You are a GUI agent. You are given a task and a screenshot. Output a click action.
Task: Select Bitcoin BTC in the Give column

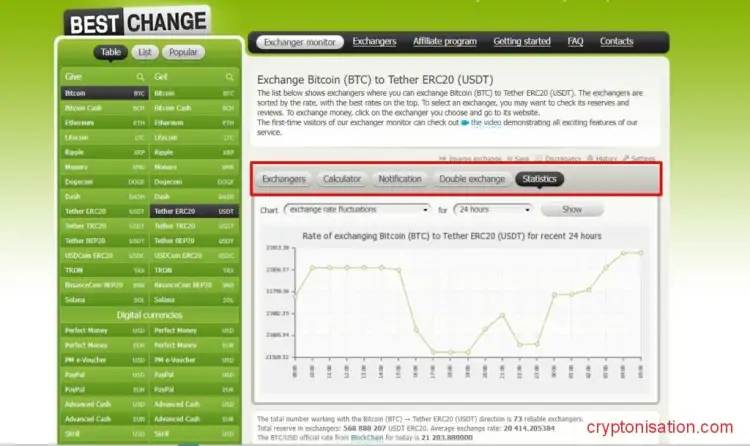coord(105,93)
